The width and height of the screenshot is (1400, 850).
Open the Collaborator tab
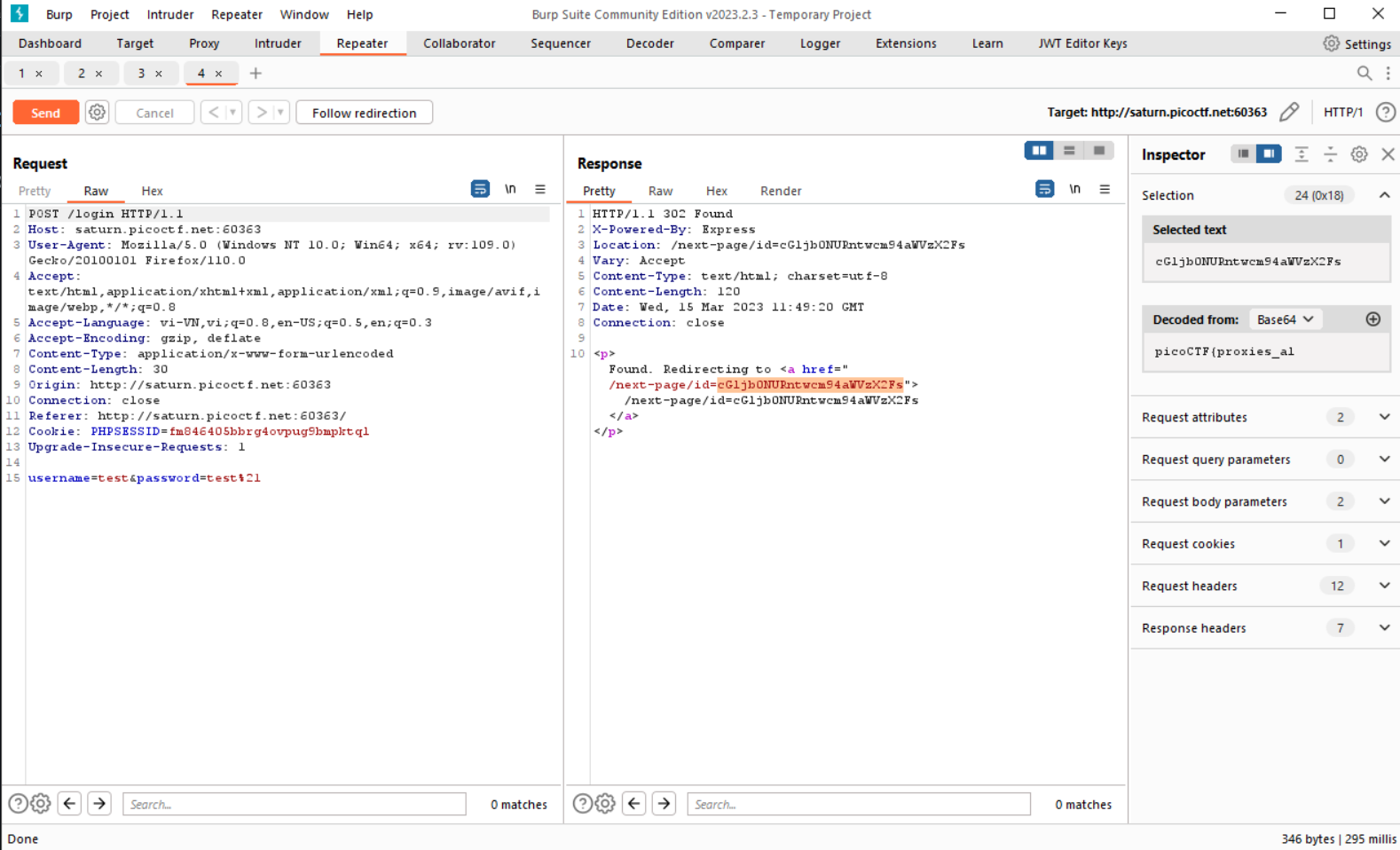pyautogui.click(x=459, y=43)
